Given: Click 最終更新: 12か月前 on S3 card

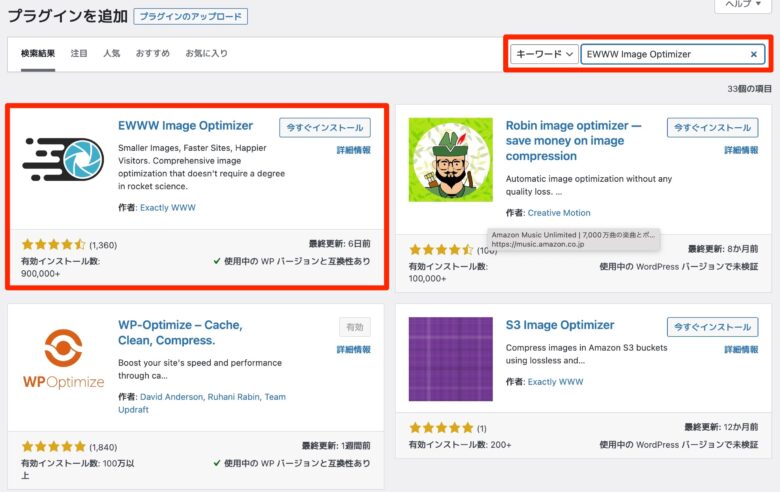Looking at the screenshot, I should click(x=721, y=427).
